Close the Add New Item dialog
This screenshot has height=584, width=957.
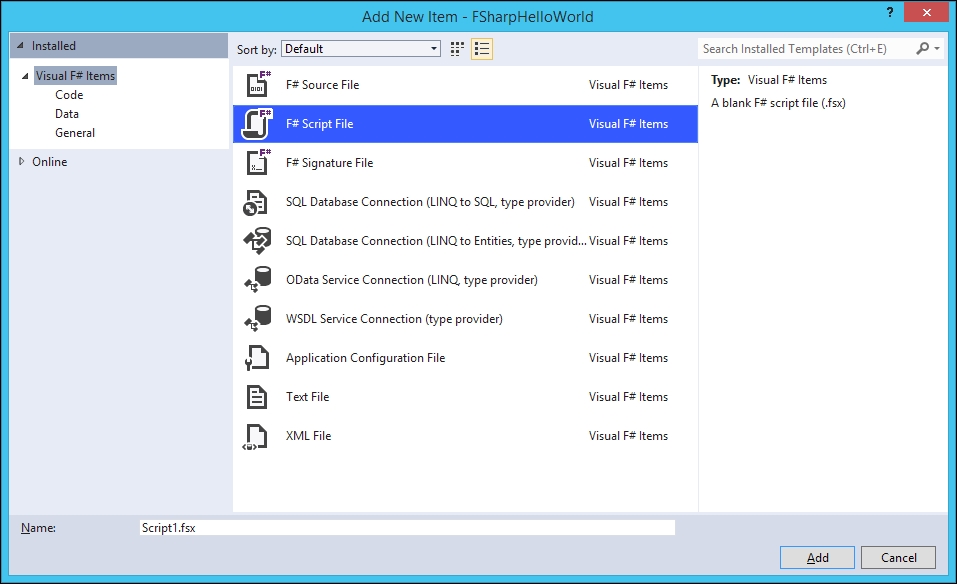[x=926, y=12]
